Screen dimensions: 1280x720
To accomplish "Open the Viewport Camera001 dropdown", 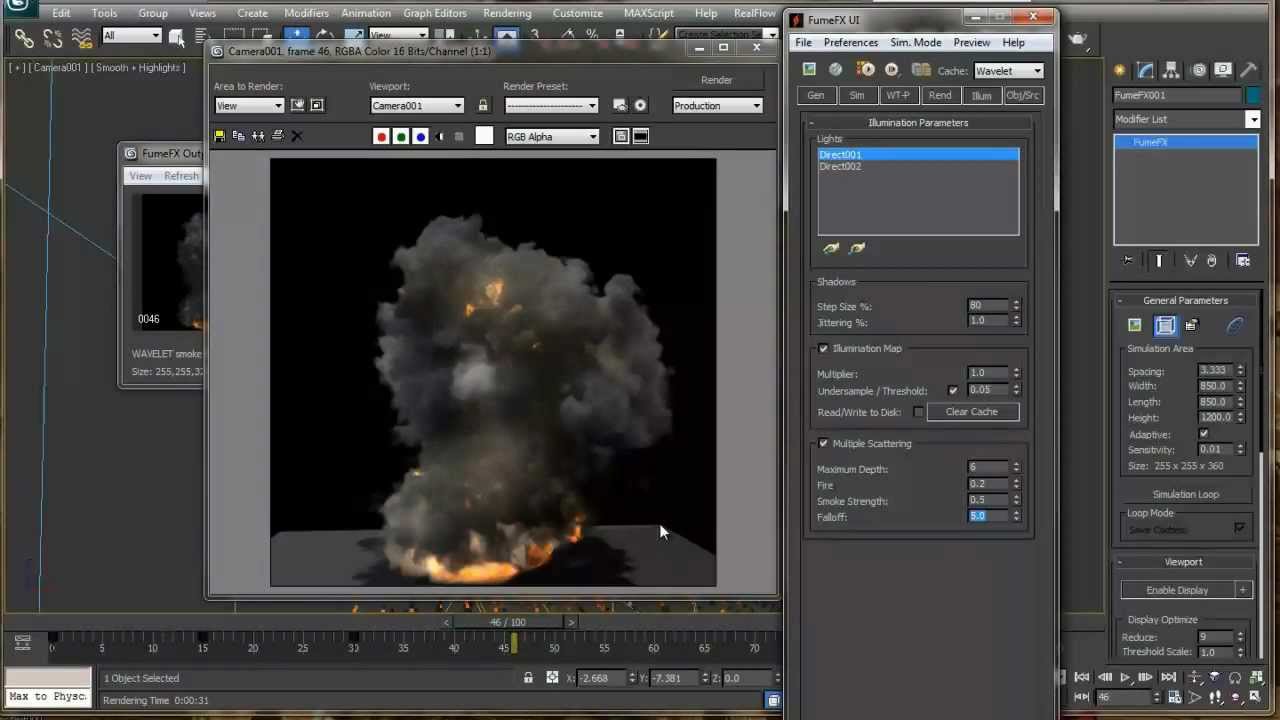I will click(417, 105).
